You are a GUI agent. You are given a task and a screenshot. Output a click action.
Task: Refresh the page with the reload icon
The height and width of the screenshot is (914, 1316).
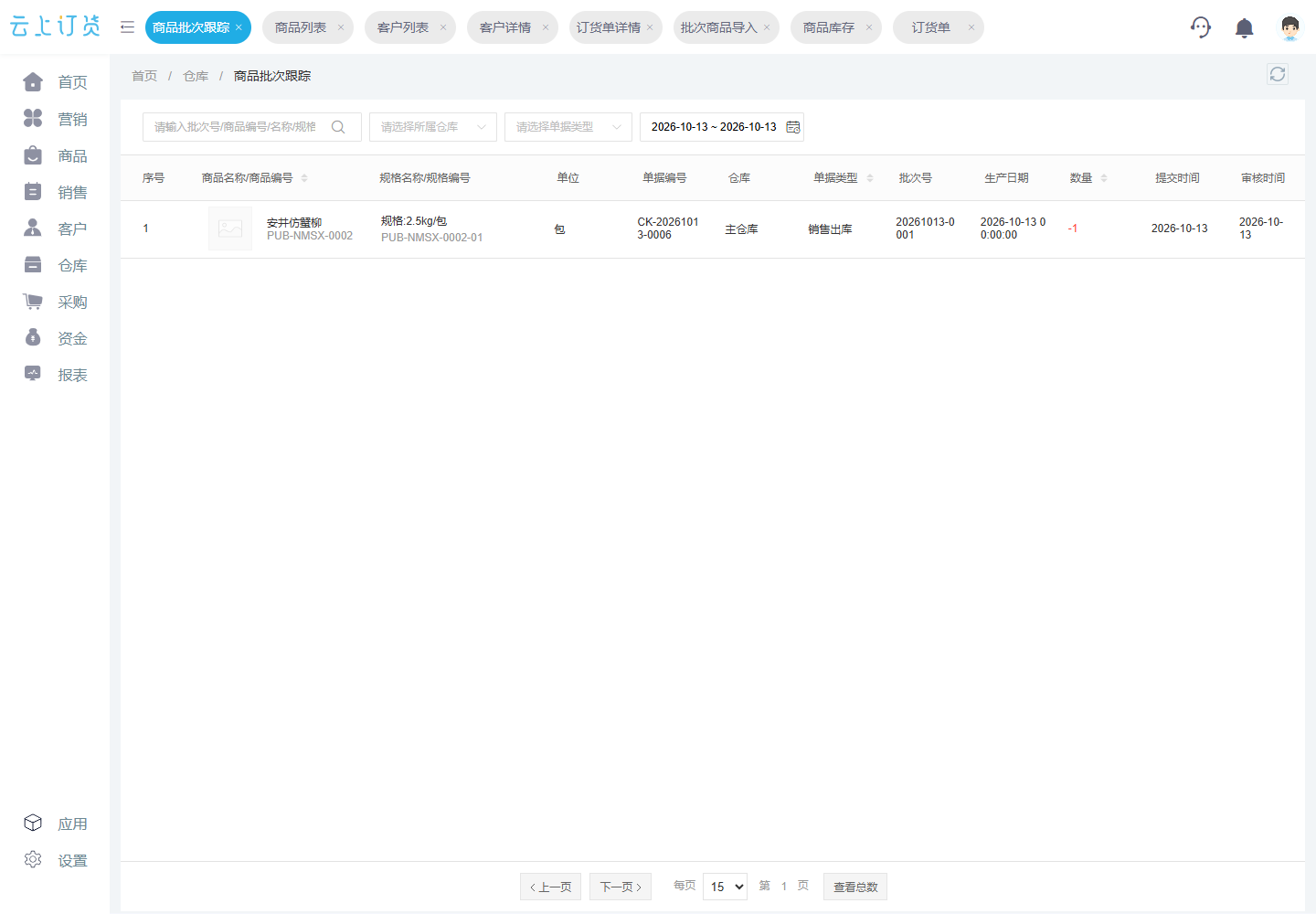[x=1278, y=74]
